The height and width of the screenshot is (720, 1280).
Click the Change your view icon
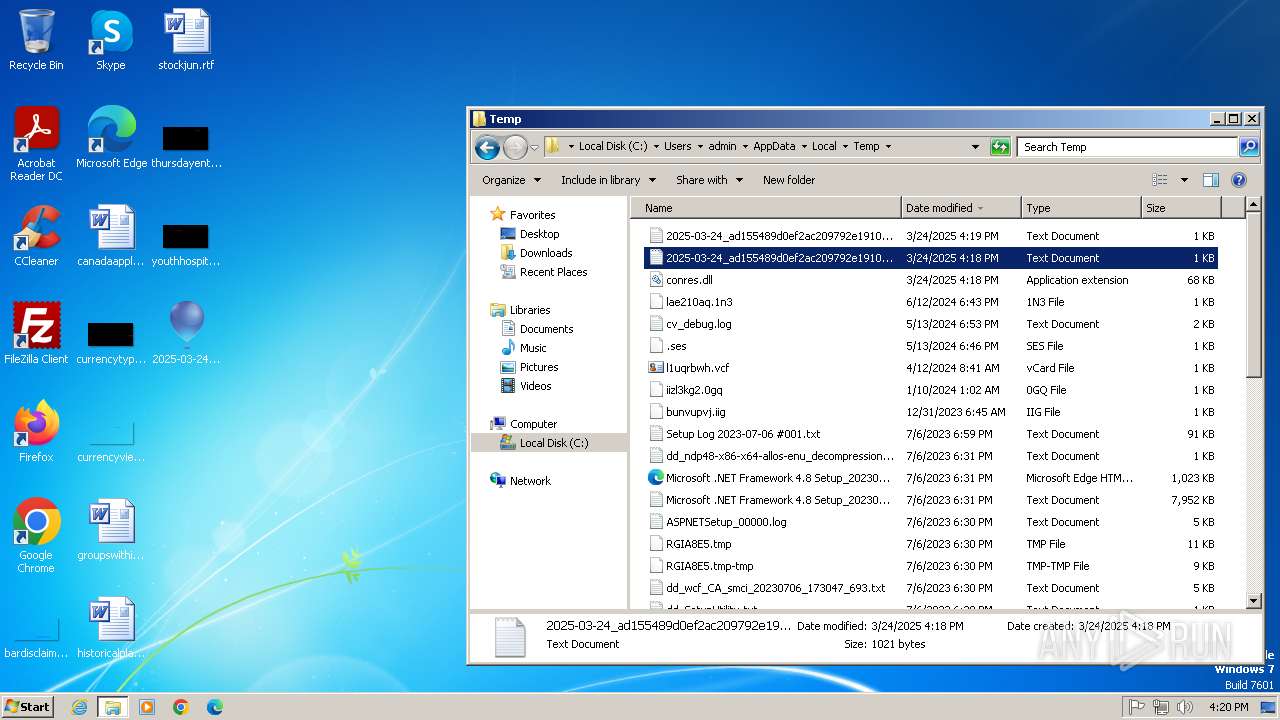(1160, 180)
